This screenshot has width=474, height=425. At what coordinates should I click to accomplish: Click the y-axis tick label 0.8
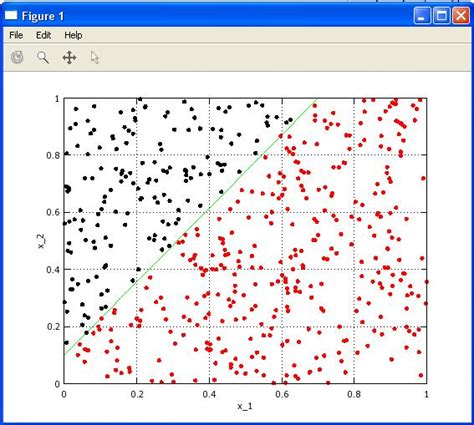coord(53,155)
